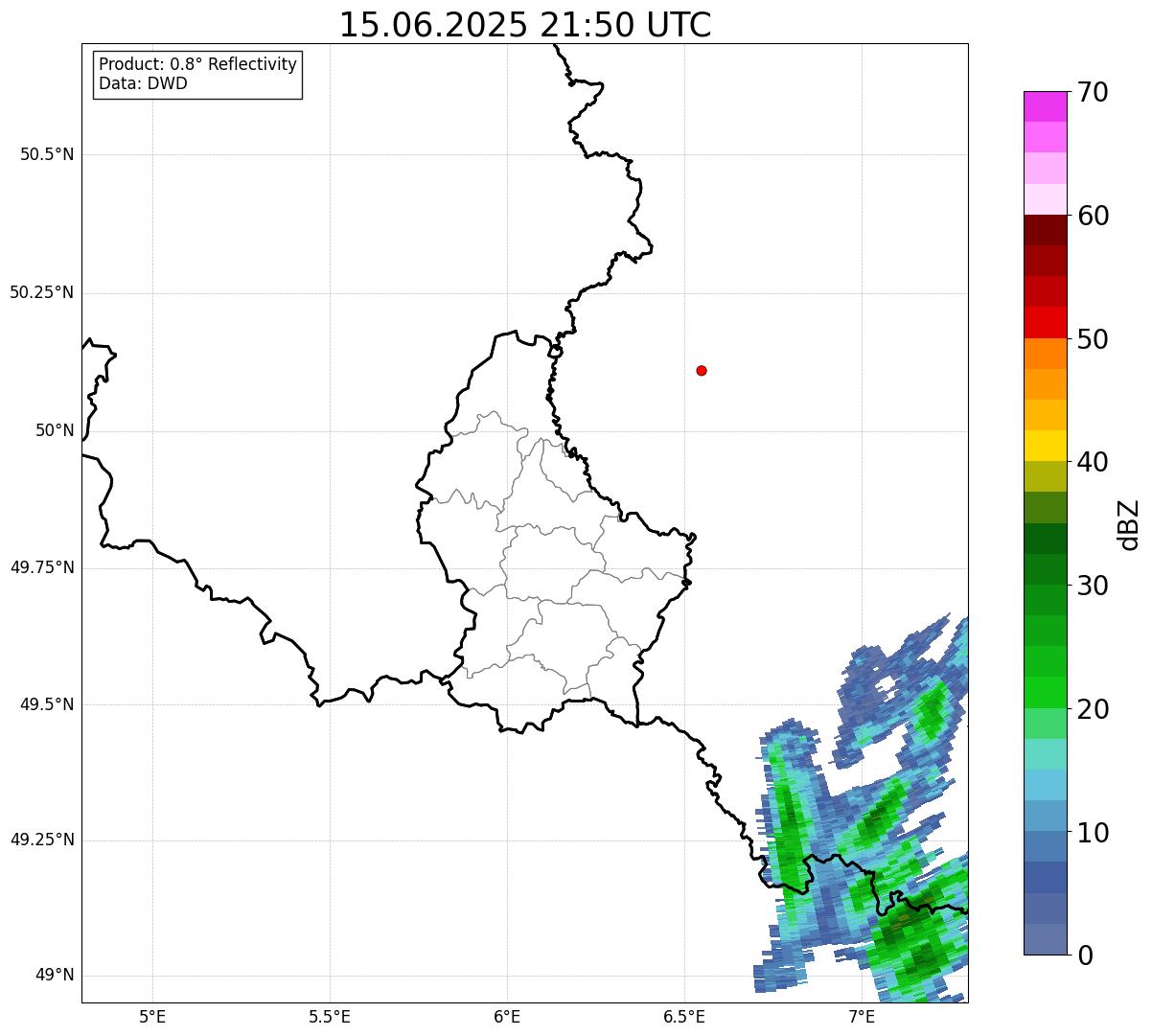Click the 'Data: DWD' text
The width and height of the screenshot is (1152, 1036).
pos(143,83)
